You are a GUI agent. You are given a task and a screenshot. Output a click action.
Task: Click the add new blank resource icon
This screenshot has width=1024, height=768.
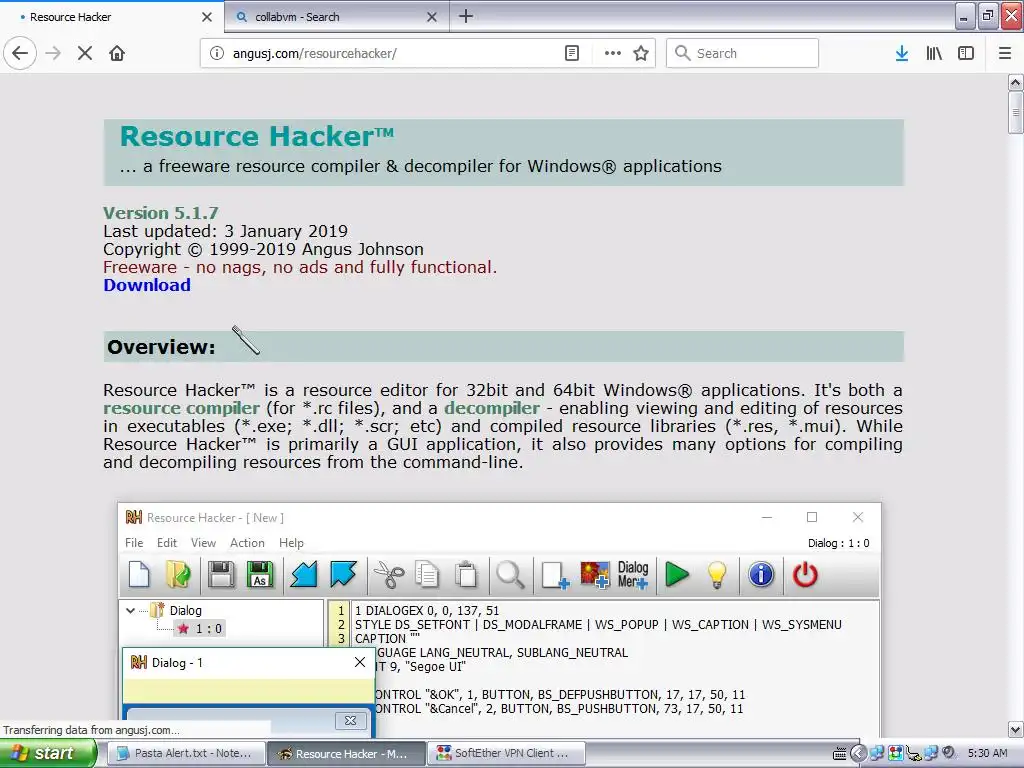[555, 575]
